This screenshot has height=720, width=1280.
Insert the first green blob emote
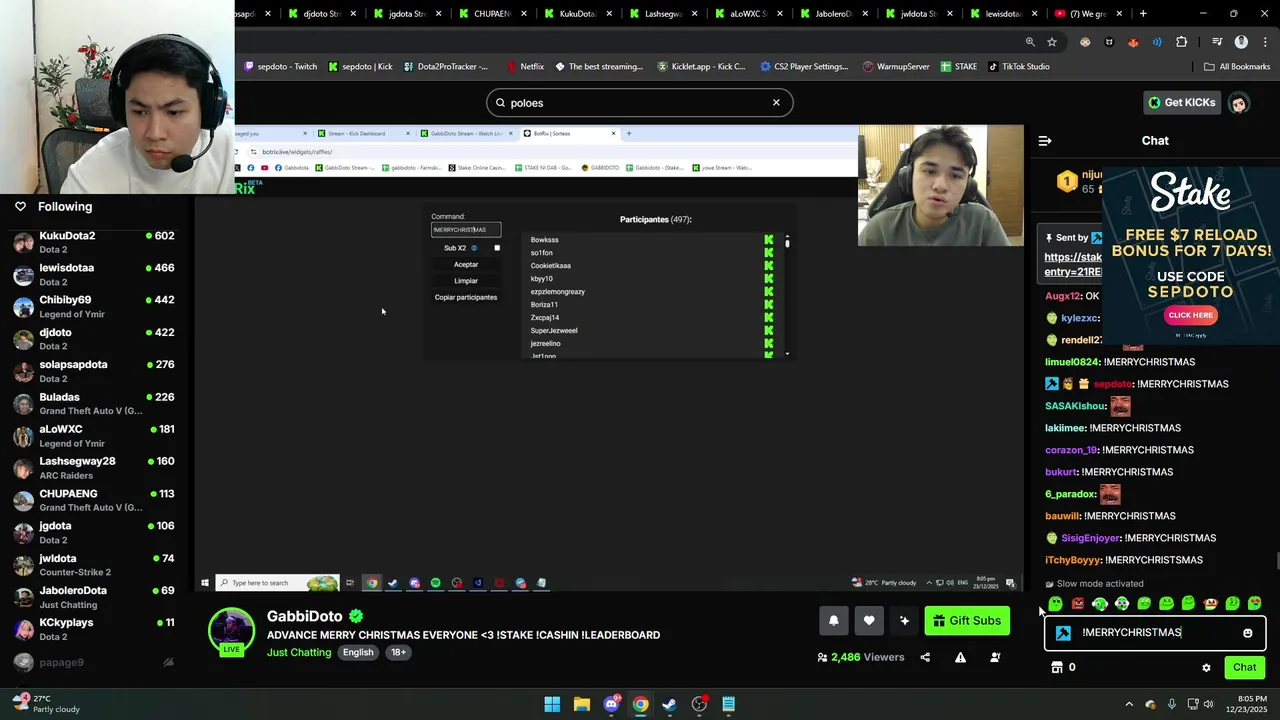pos(1055,603)
